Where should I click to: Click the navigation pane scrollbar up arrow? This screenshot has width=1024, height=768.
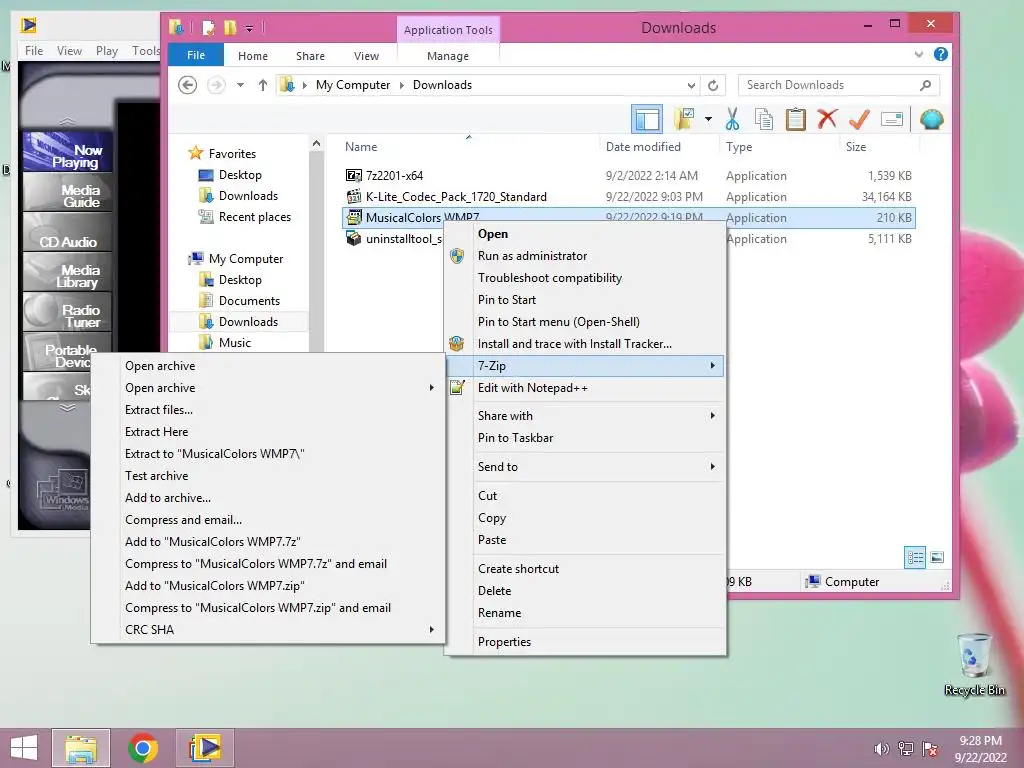tap(316, 144)
